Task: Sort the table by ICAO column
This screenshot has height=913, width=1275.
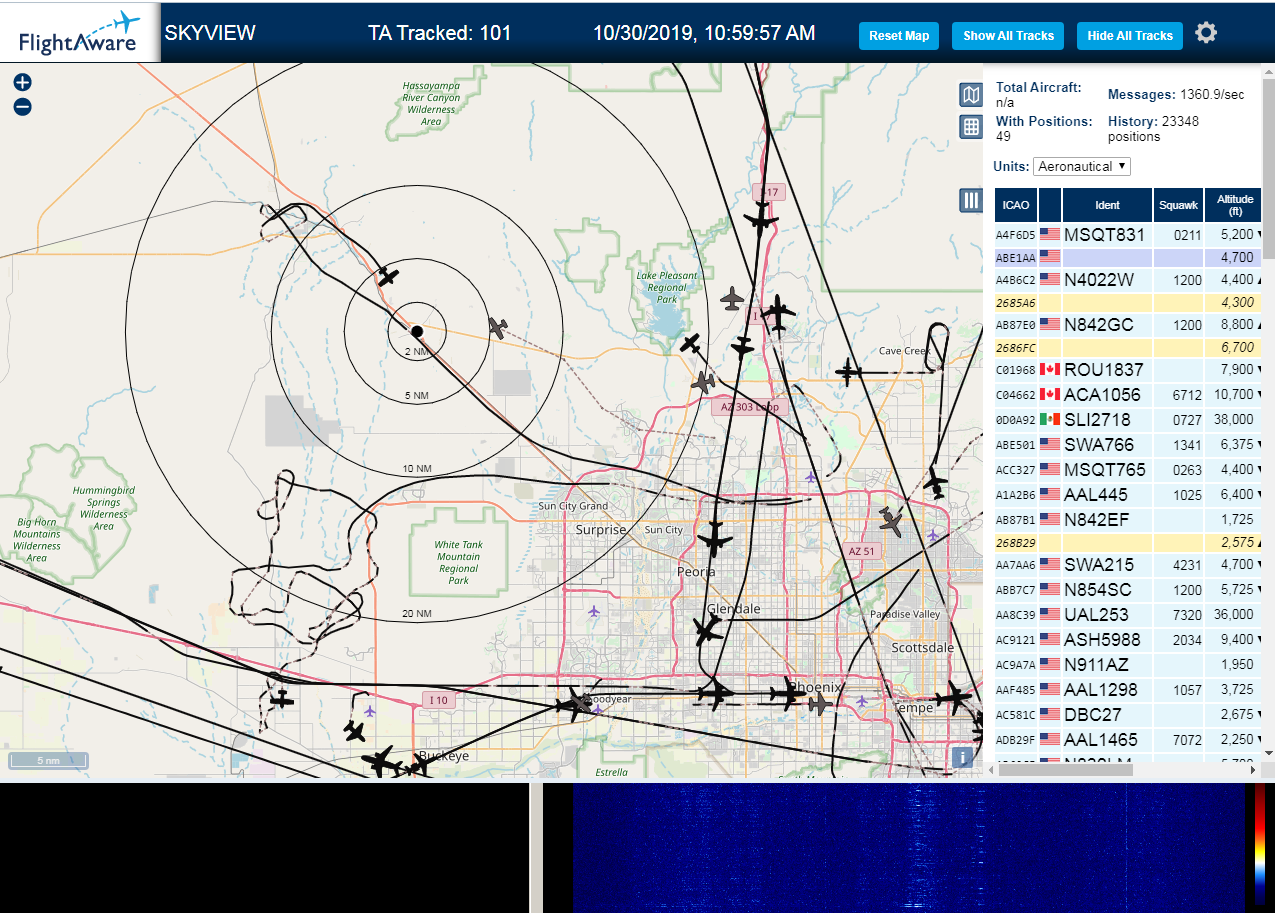Action: click(x=1016, y=205)
